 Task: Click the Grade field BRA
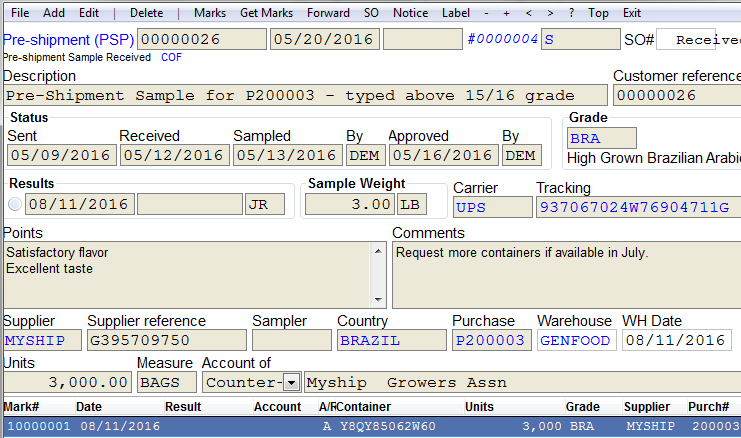pos(602,138)
